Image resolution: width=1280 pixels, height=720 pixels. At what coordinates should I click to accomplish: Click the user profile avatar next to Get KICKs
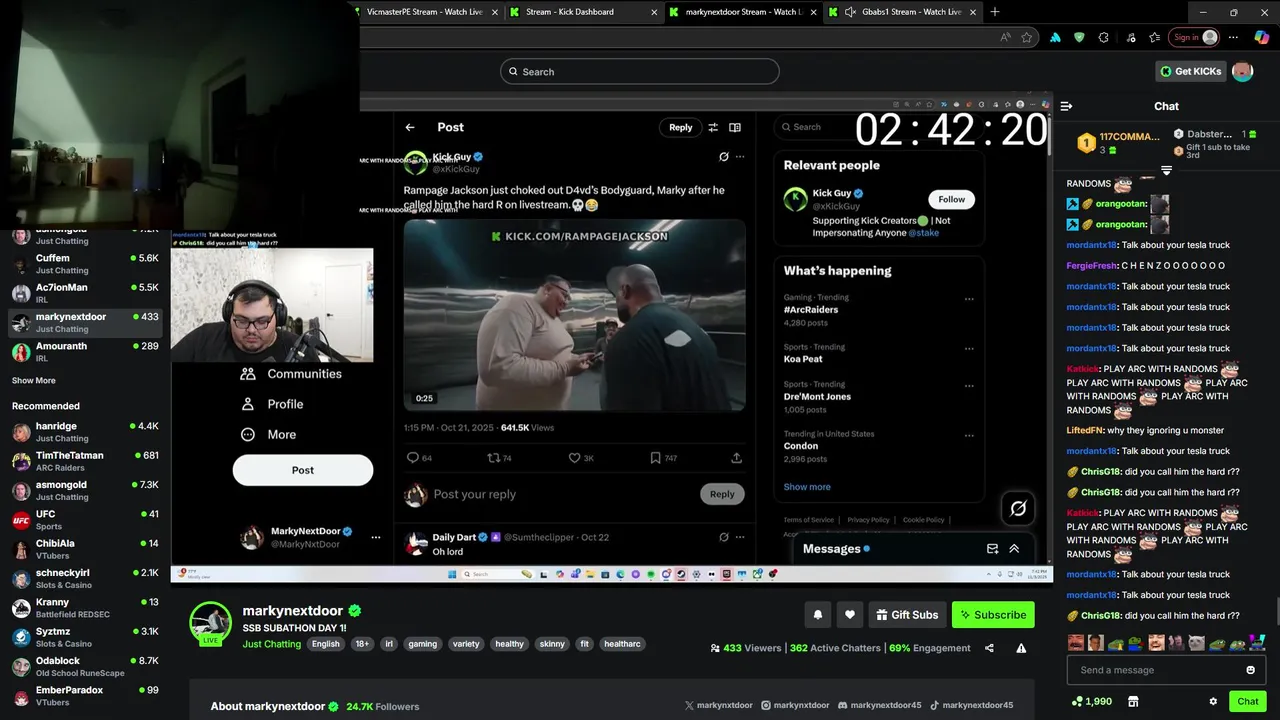pos(1242,71)
